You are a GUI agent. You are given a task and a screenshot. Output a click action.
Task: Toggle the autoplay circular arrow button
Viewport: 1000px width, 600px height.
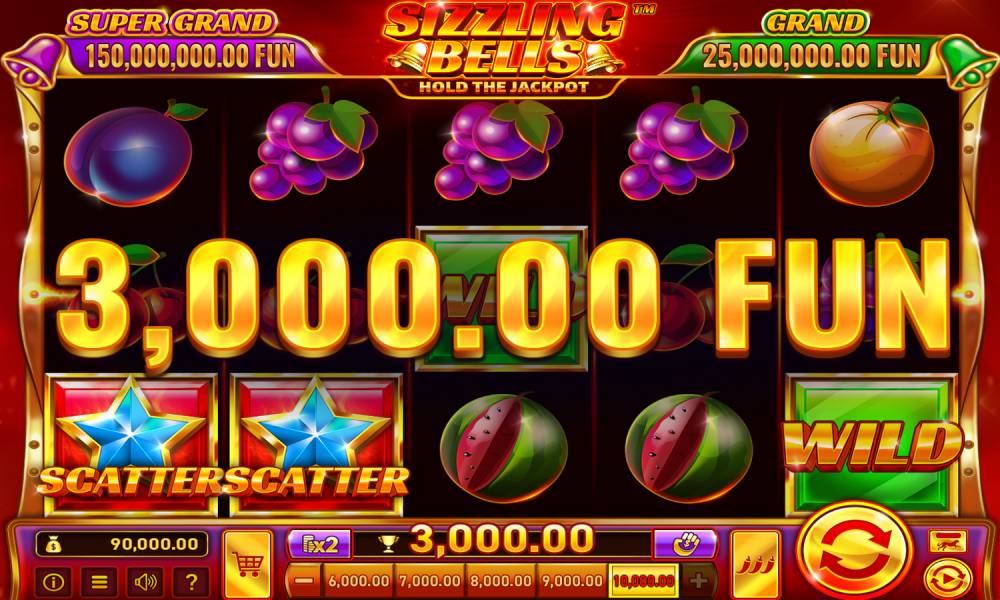(948, 579)
